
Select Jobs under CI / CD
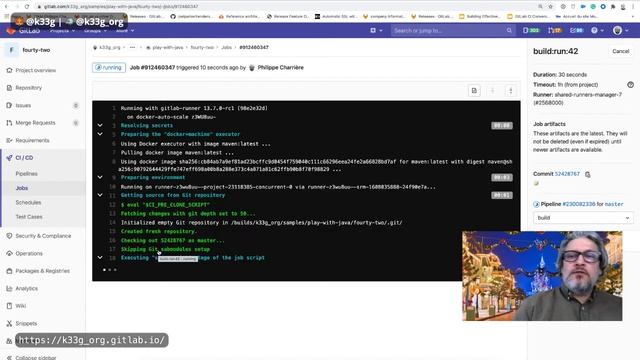[x=22, y=188]
